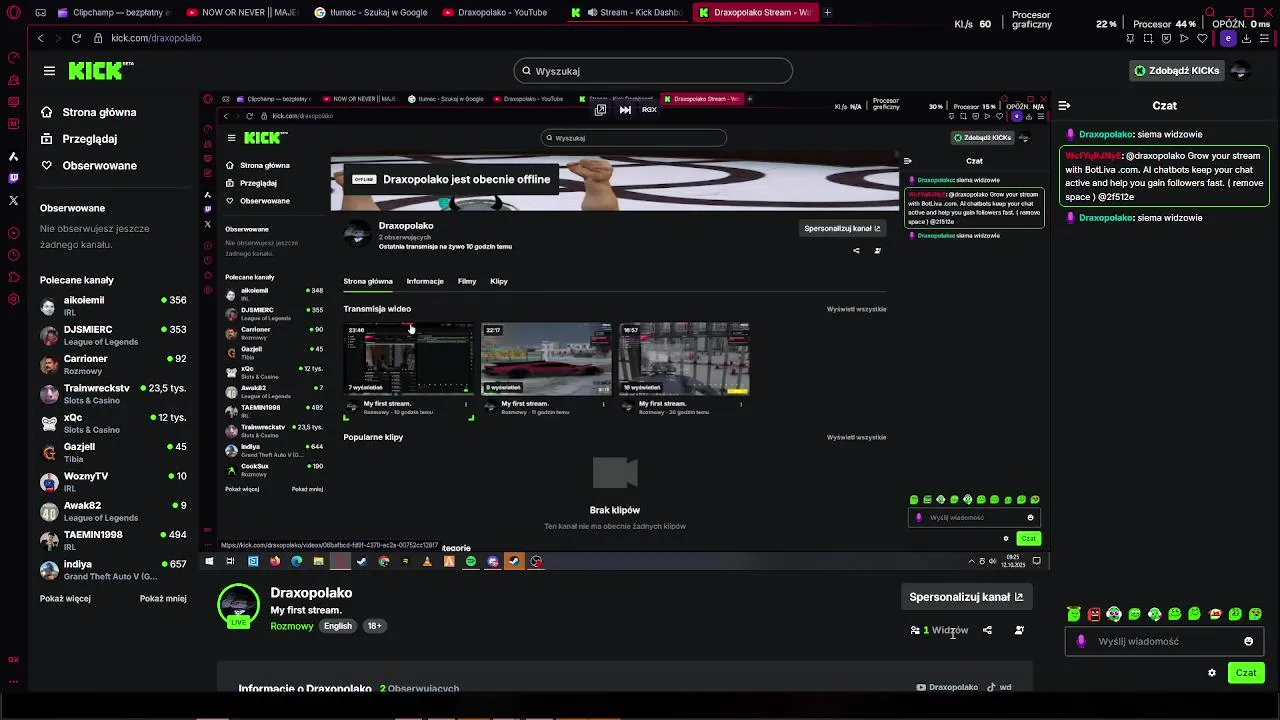Screen dimensions: 1280x720
Task: Reload the page
Action: pyautogui.click(x=76, y=38)
